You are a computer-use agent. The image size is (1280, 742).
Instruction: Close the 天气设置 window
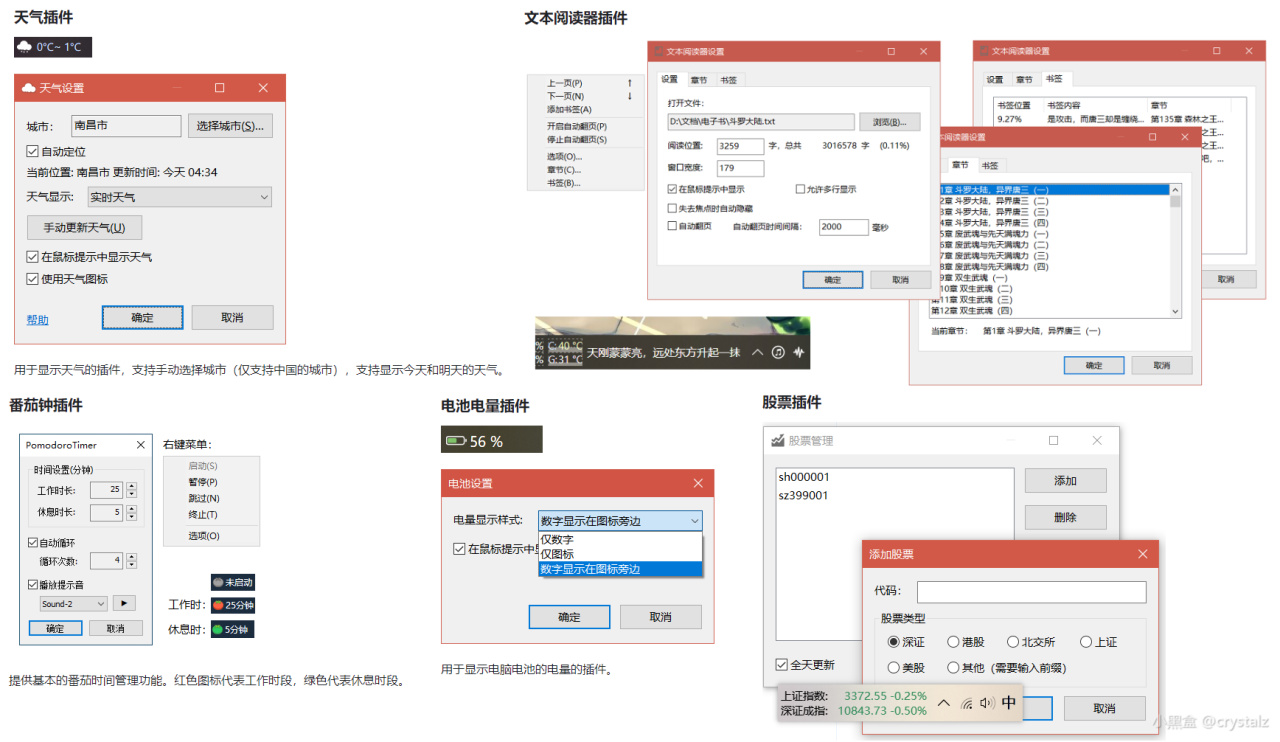[263, 88]
